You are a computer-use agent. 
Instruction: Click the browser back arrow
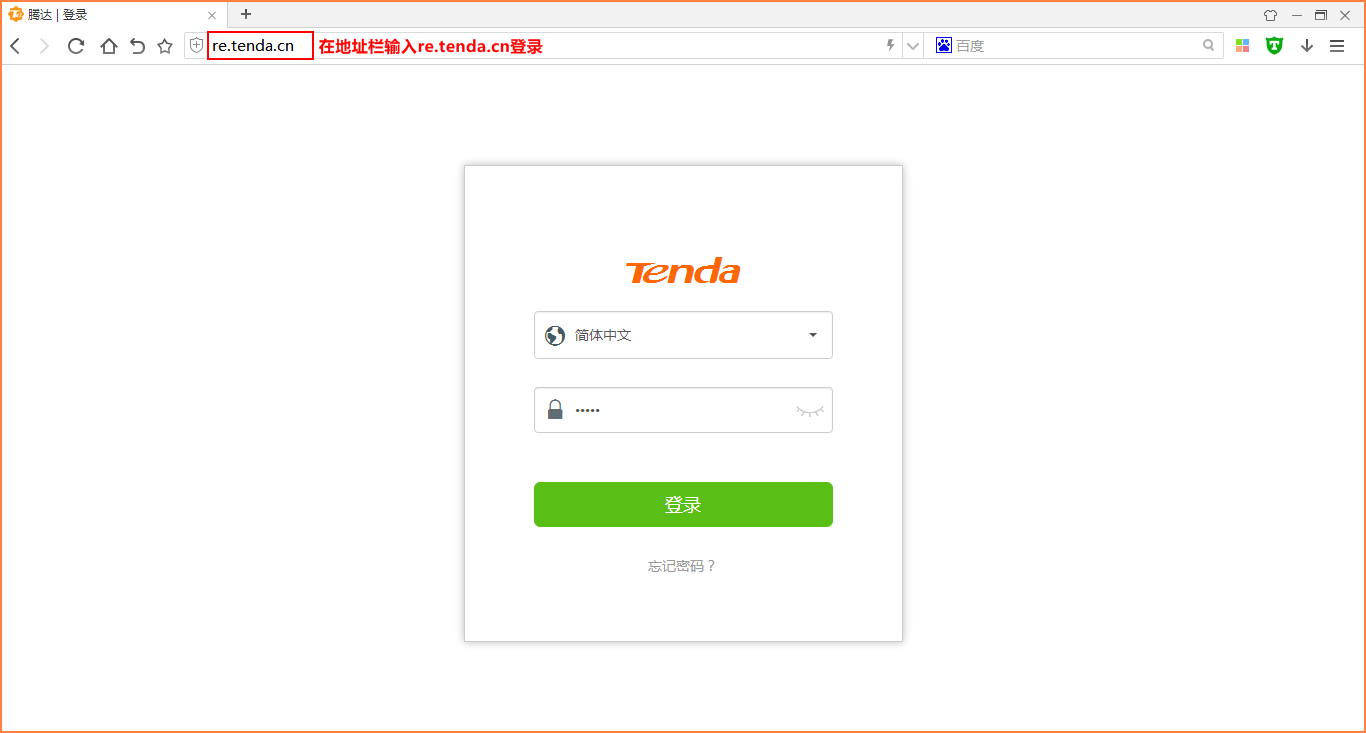tap(15, 46)
